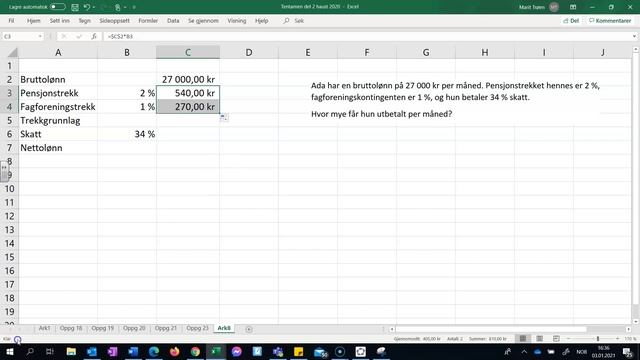640x360 pixels.
Task: Select column A header
Action: [x=58, y=52]
